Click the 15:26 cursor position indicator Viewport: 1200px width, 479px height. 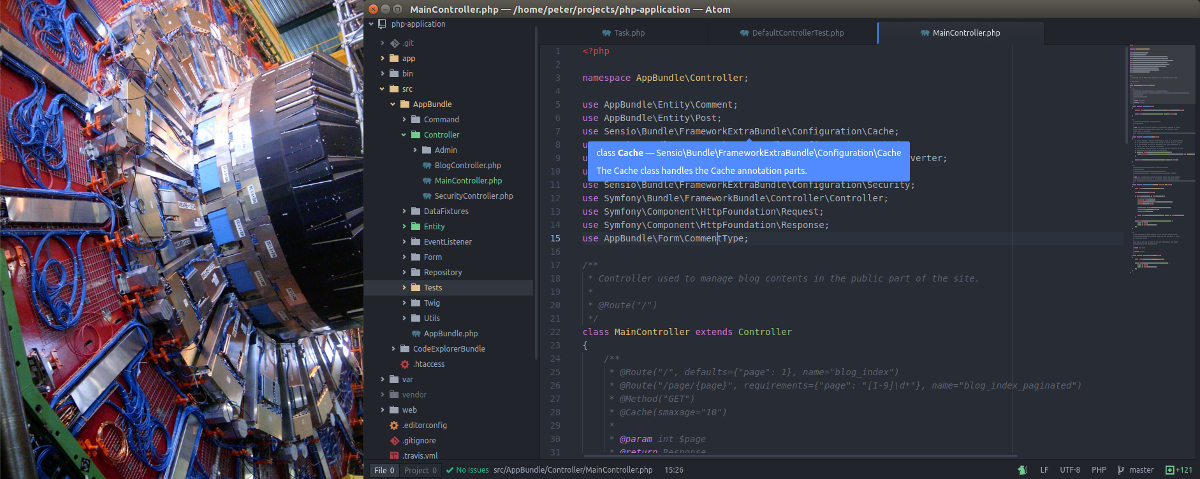674,469
